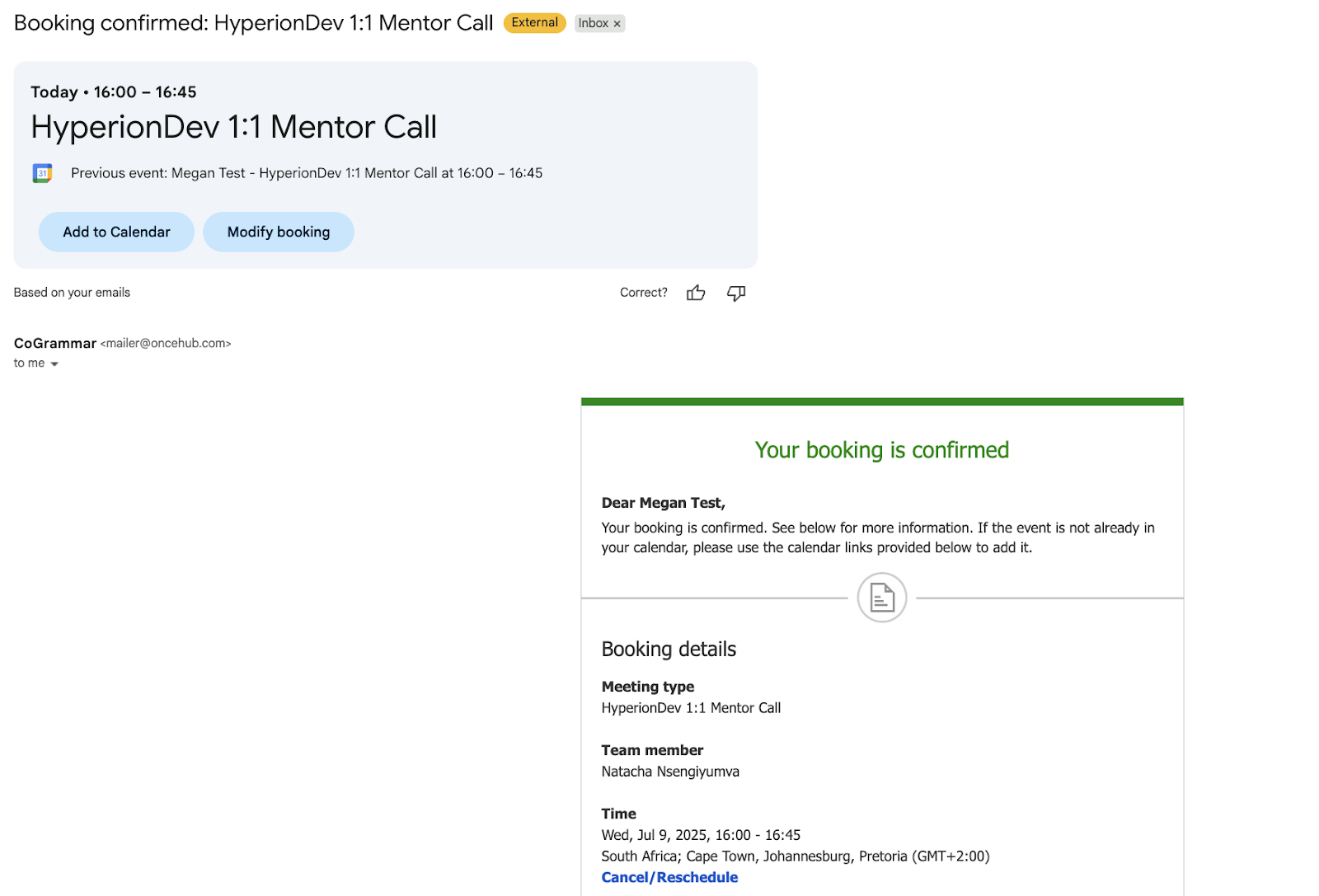This screenshot has width=1319, height=896.
Task: Click the team member name Natacha Nsengiyumva
Action: click(670, 772)
